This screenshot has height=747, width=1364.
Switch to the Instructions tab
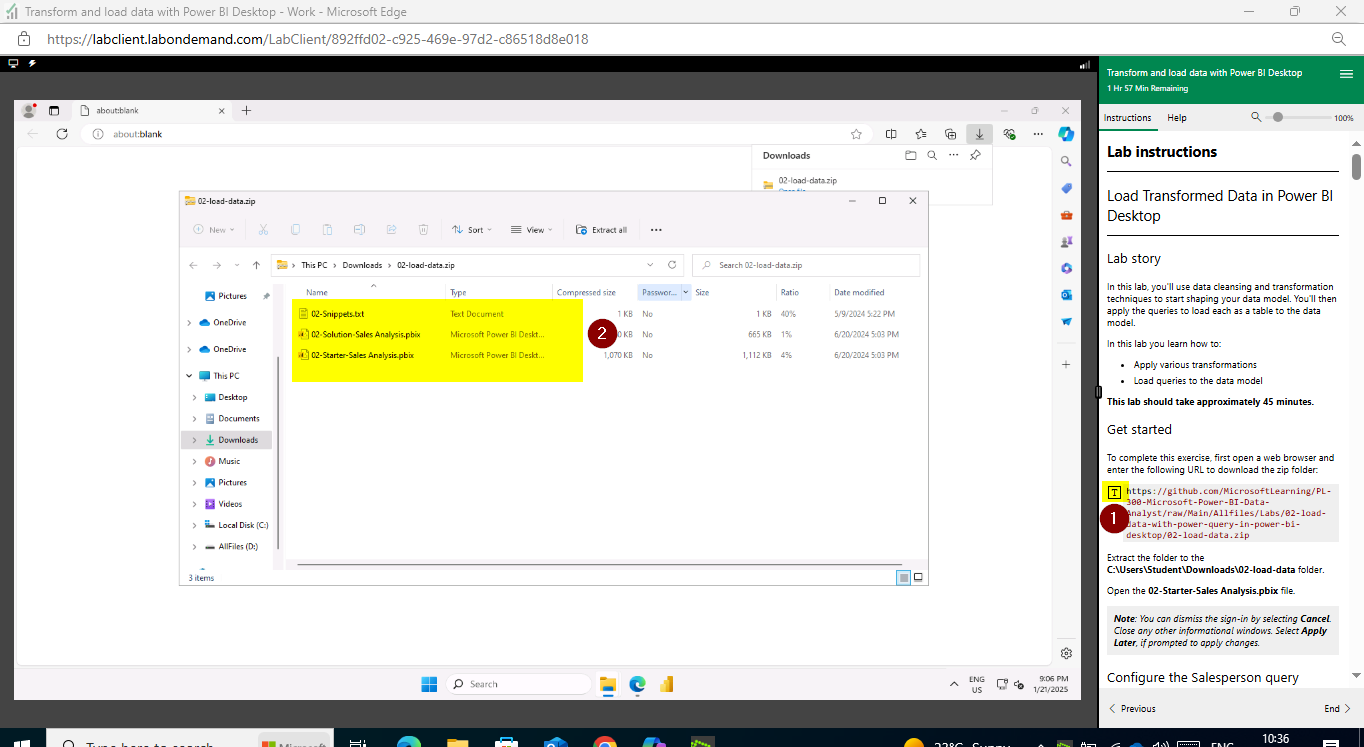1127,118
